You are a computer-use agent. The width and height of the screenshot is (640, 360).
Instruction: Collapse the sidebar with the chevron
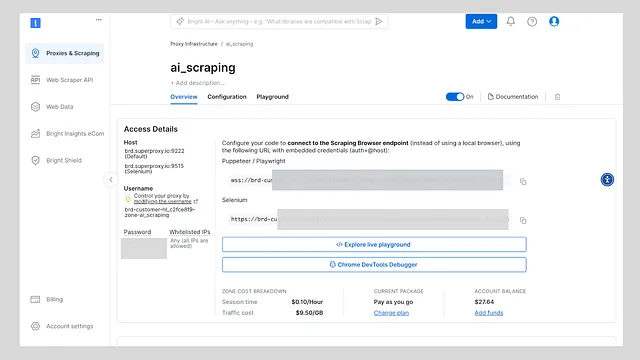coord(111,180)
